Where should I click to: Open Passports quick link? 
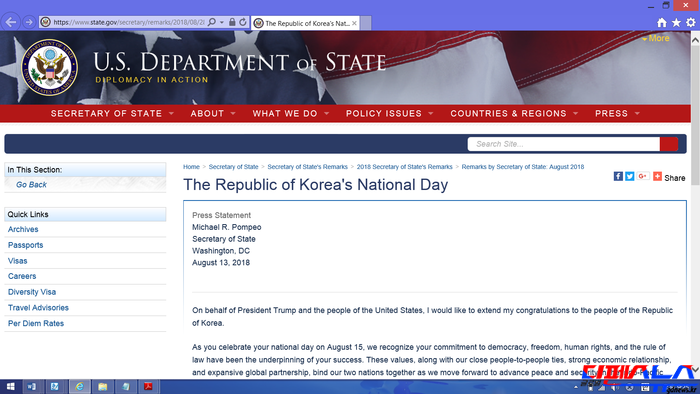coord(25,245)
